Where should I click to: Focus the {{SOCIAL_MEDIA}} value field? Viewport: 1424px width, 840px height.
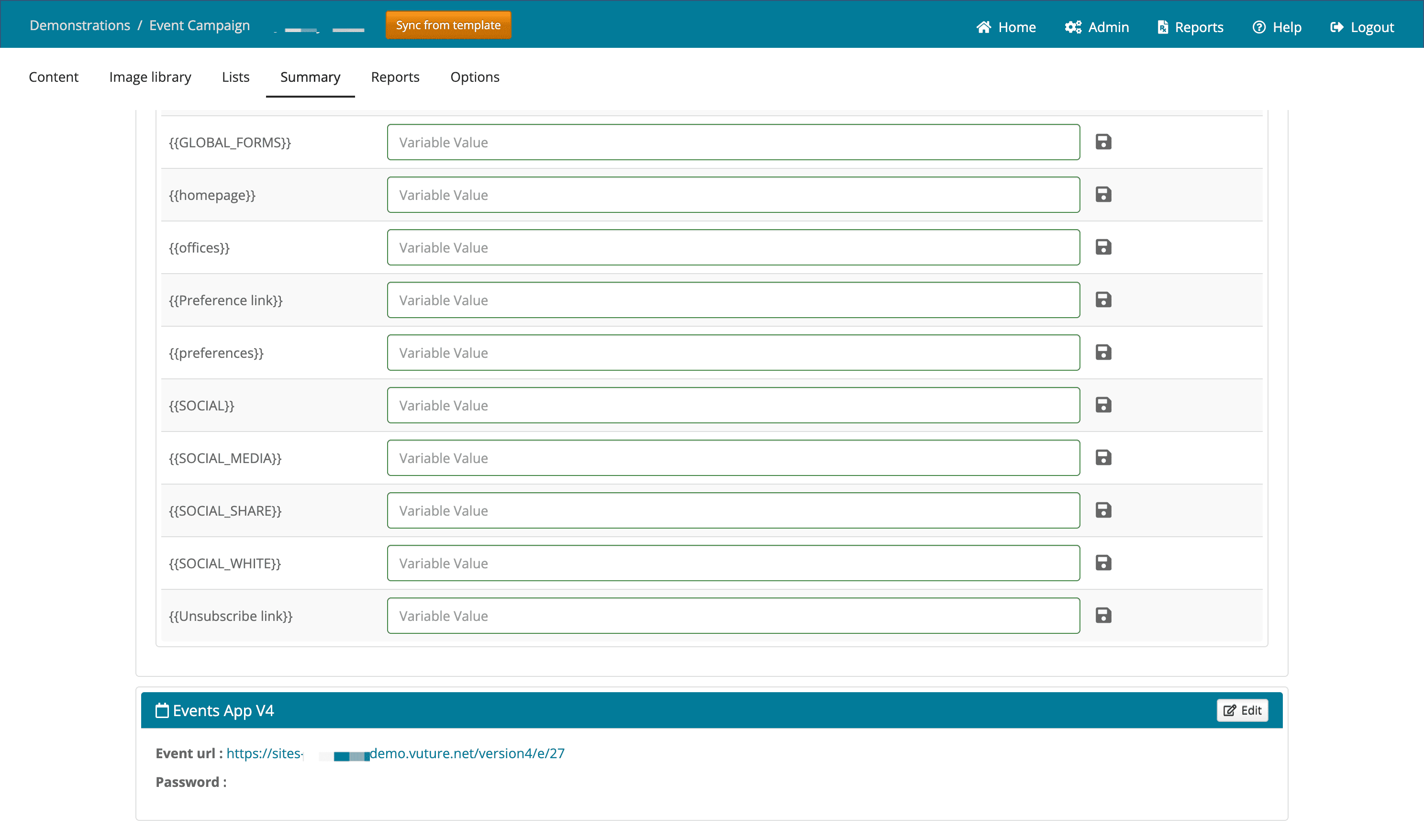[733, 458]
